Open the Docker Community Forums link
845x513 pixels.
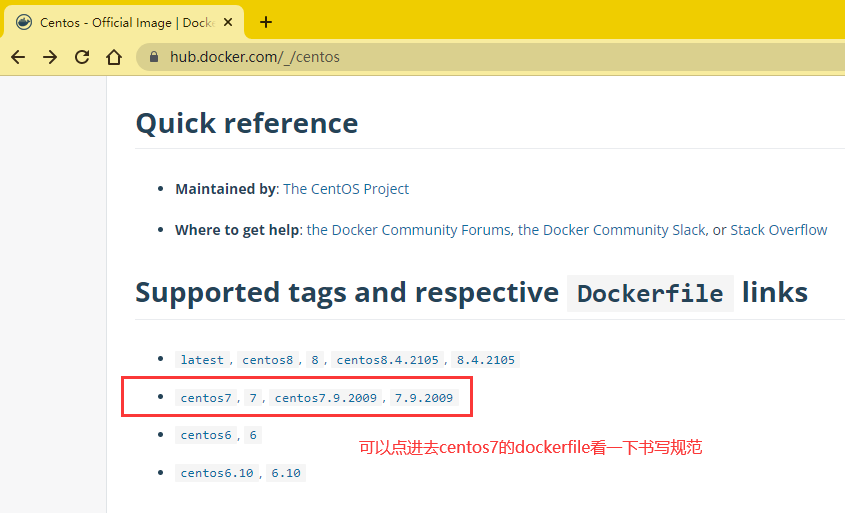pos(408,230)
